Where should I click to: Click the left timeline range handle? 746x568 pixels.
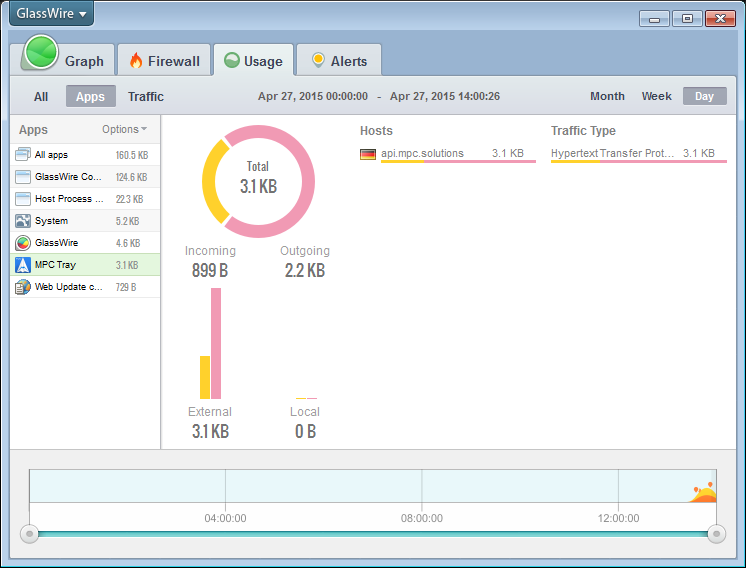click(29, 534)
